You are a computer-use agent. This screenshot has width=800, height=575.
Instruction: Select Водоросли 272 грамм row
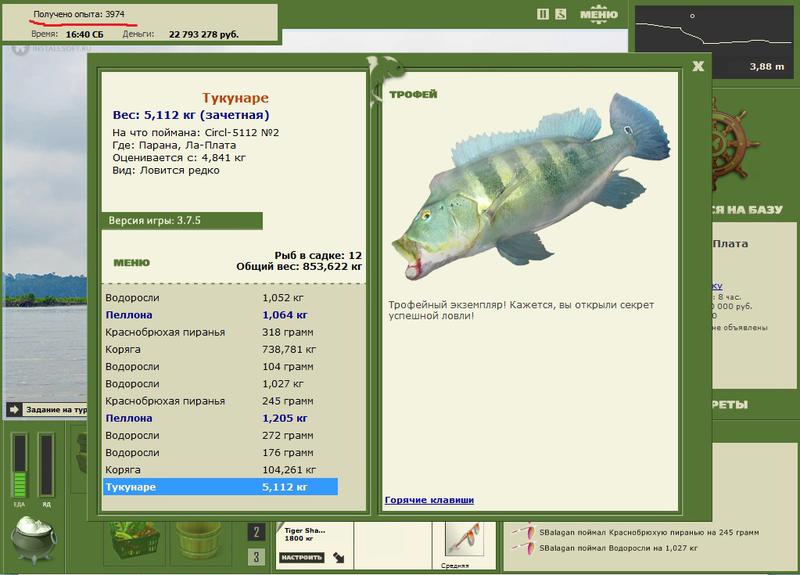tap(220, 435)
